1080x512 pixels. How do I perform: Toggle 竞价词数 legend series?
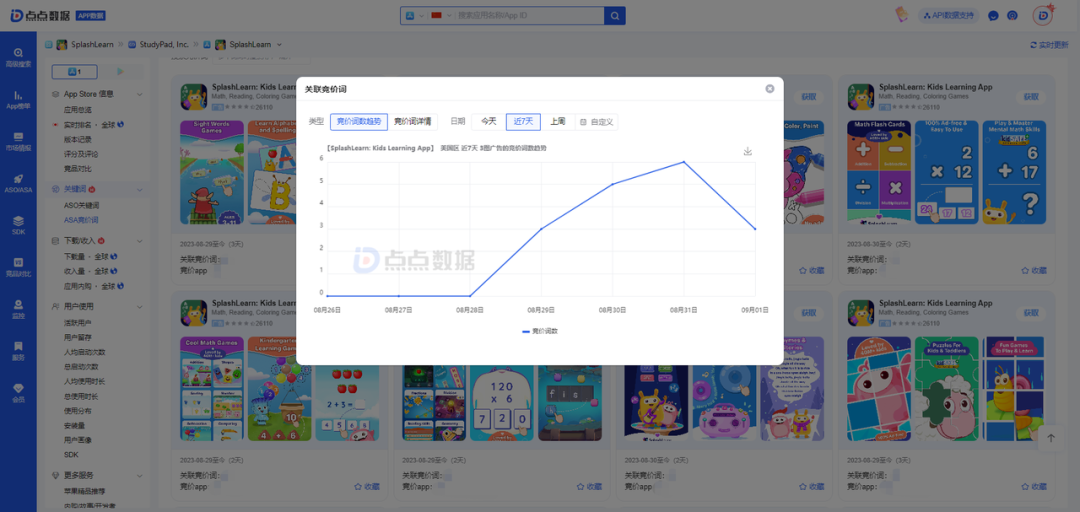pos(540,330)
